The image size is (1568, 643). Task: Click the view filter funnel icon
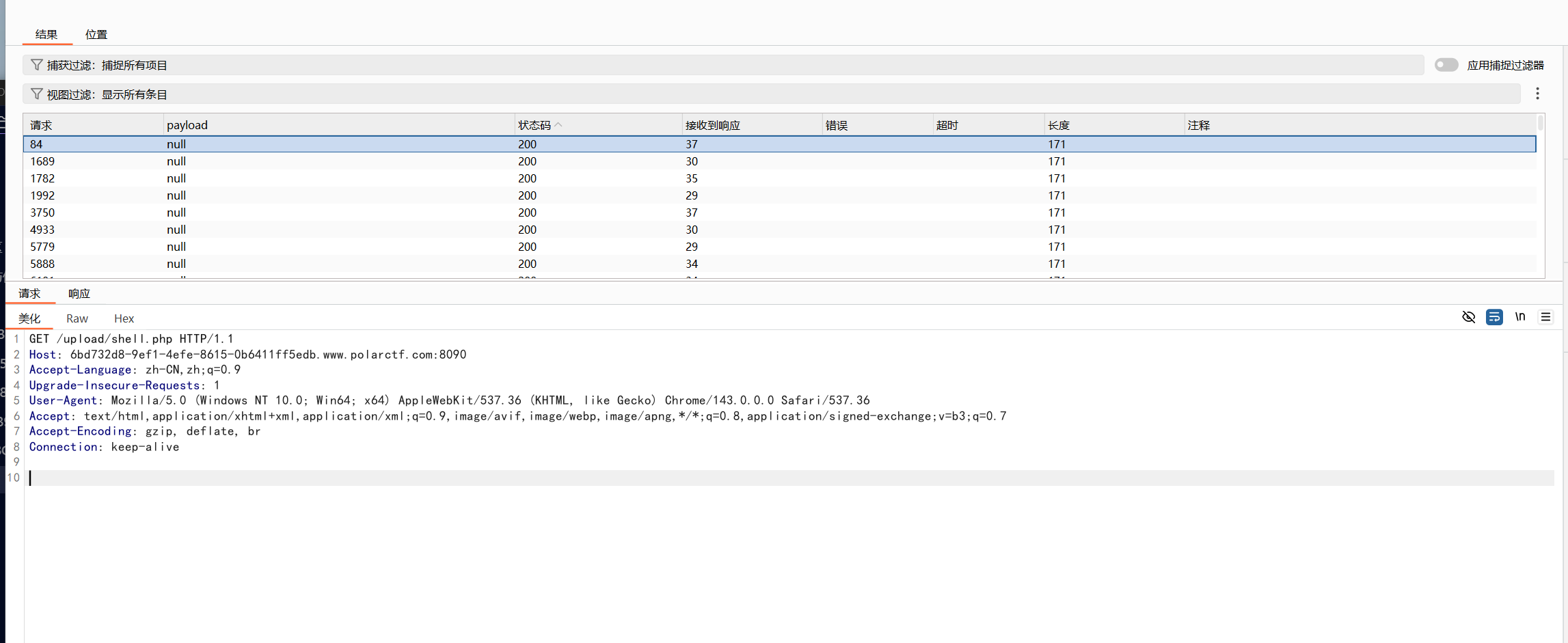[37, 94]
